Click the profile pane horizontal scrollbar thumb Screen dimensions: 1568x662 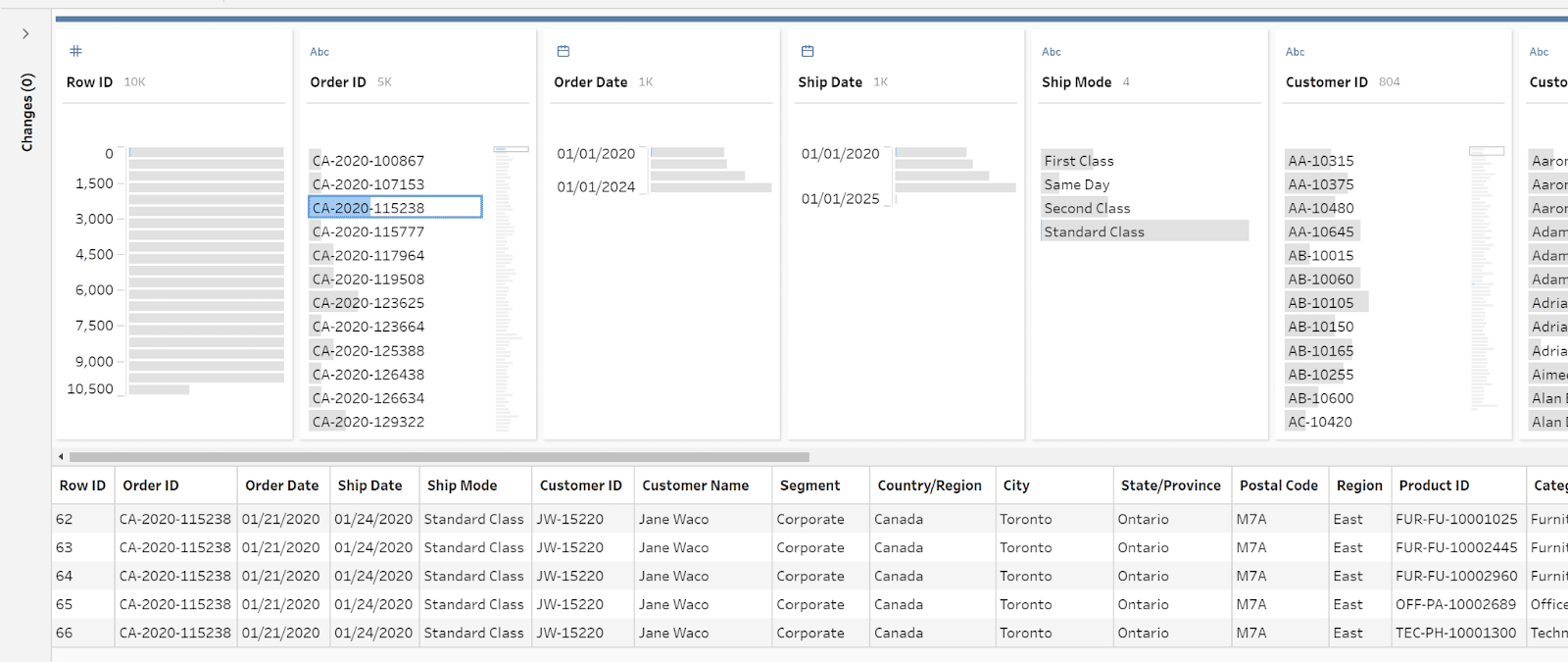point(439,457)
